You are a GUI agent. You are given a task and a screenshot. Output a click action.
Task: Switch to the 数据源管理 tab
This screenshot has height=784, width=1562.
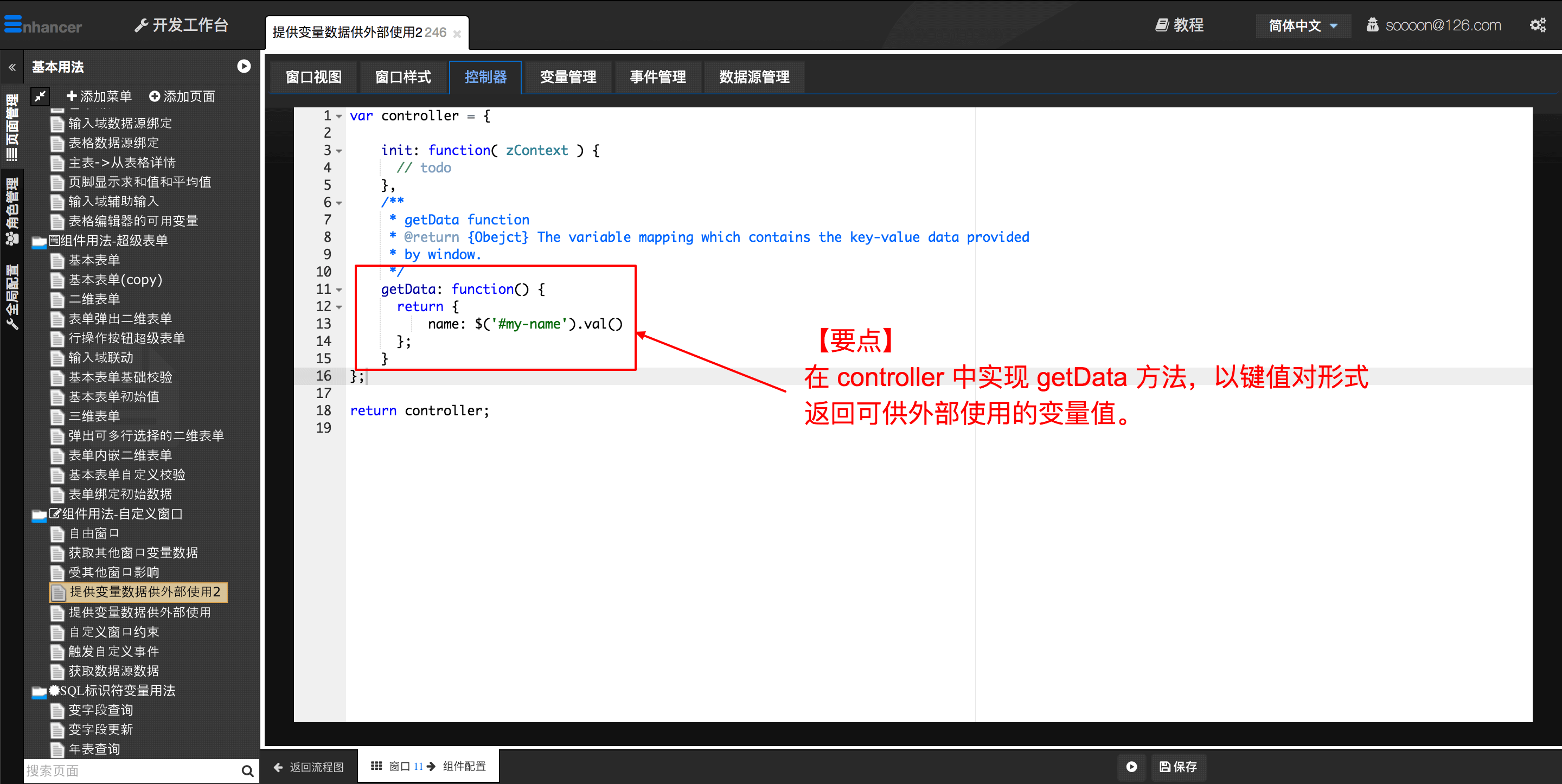[754, 77]
